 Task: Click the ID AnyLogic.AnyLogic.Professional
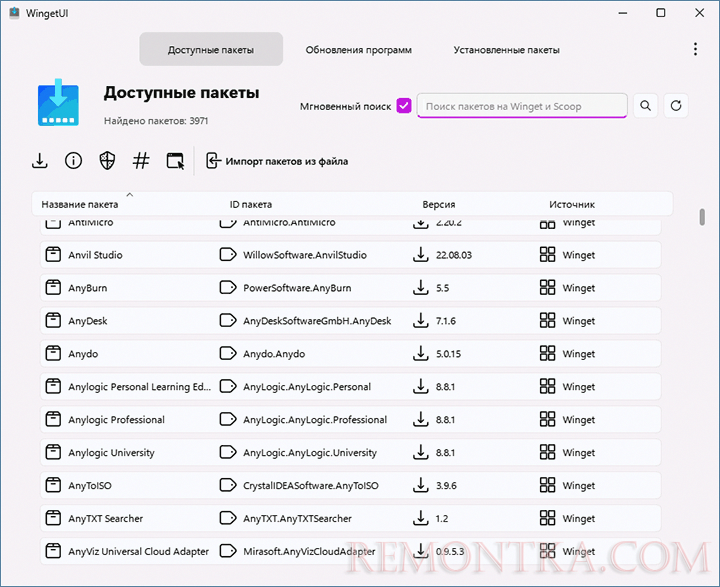pyautogui.click(x=315, y=420)
